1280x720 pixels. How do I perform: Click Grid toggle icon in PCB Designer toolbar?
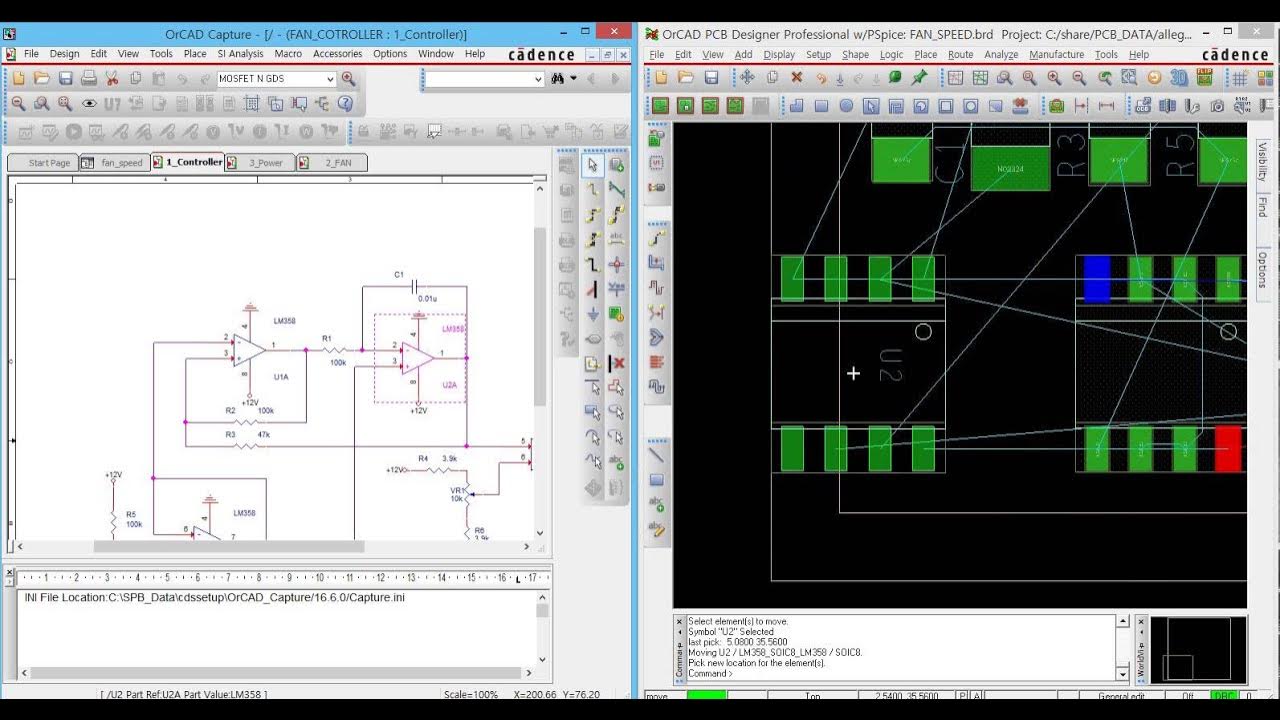coord(1239,78)
